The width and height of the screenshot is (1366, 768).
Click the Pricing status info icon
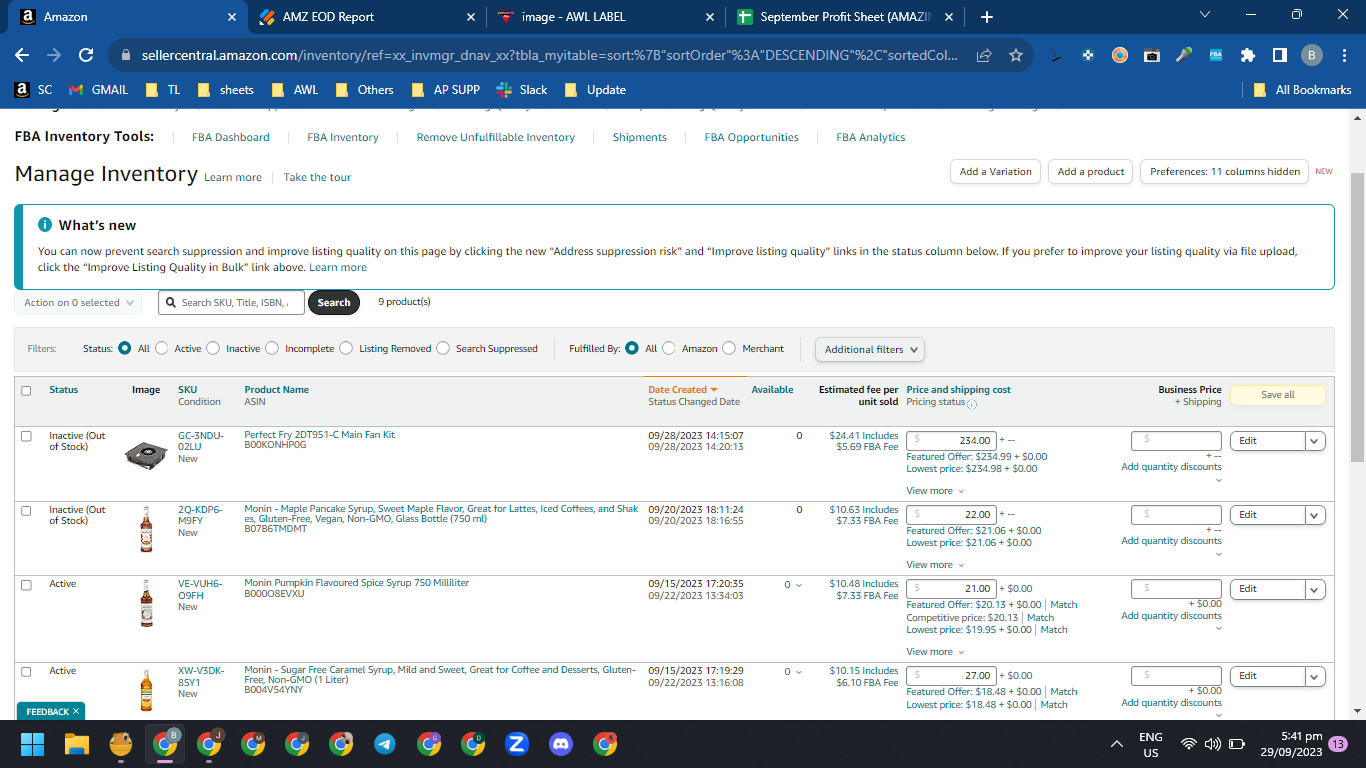972,404
